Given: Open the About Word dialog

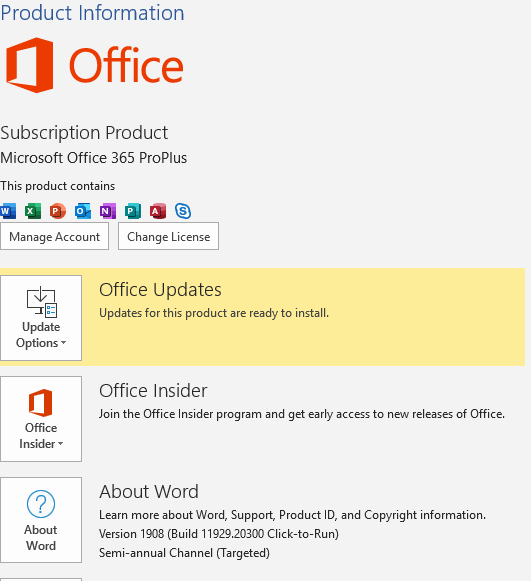Looking at the screenshot, I should coord(41,520).
